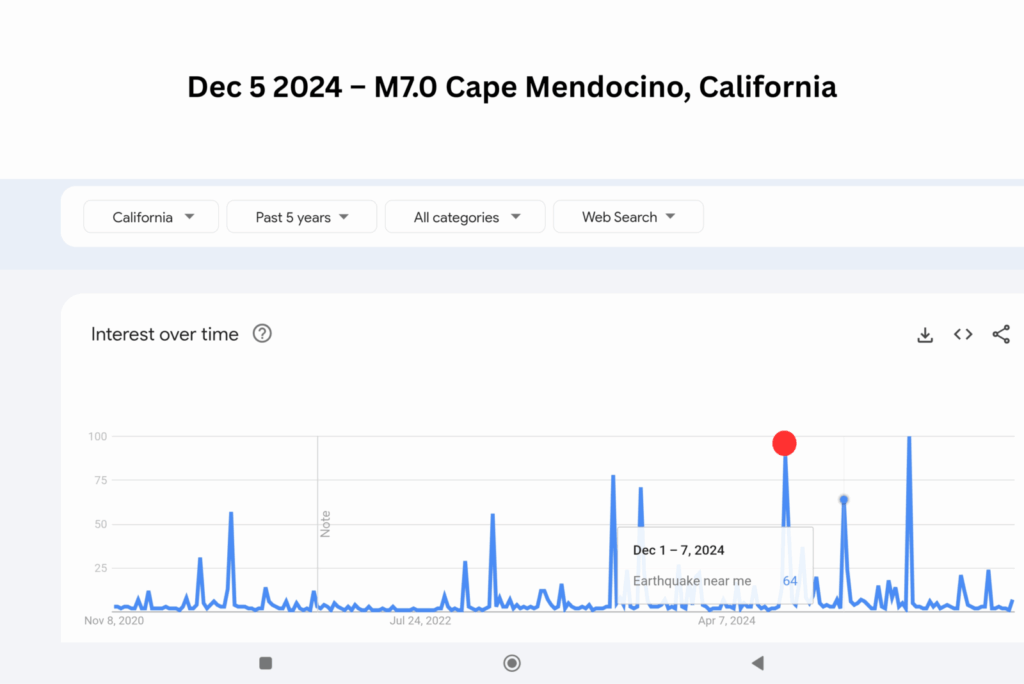Open the All categories dropdown
The width and height of the screenshot is (1024, 684).
[465, 217]
